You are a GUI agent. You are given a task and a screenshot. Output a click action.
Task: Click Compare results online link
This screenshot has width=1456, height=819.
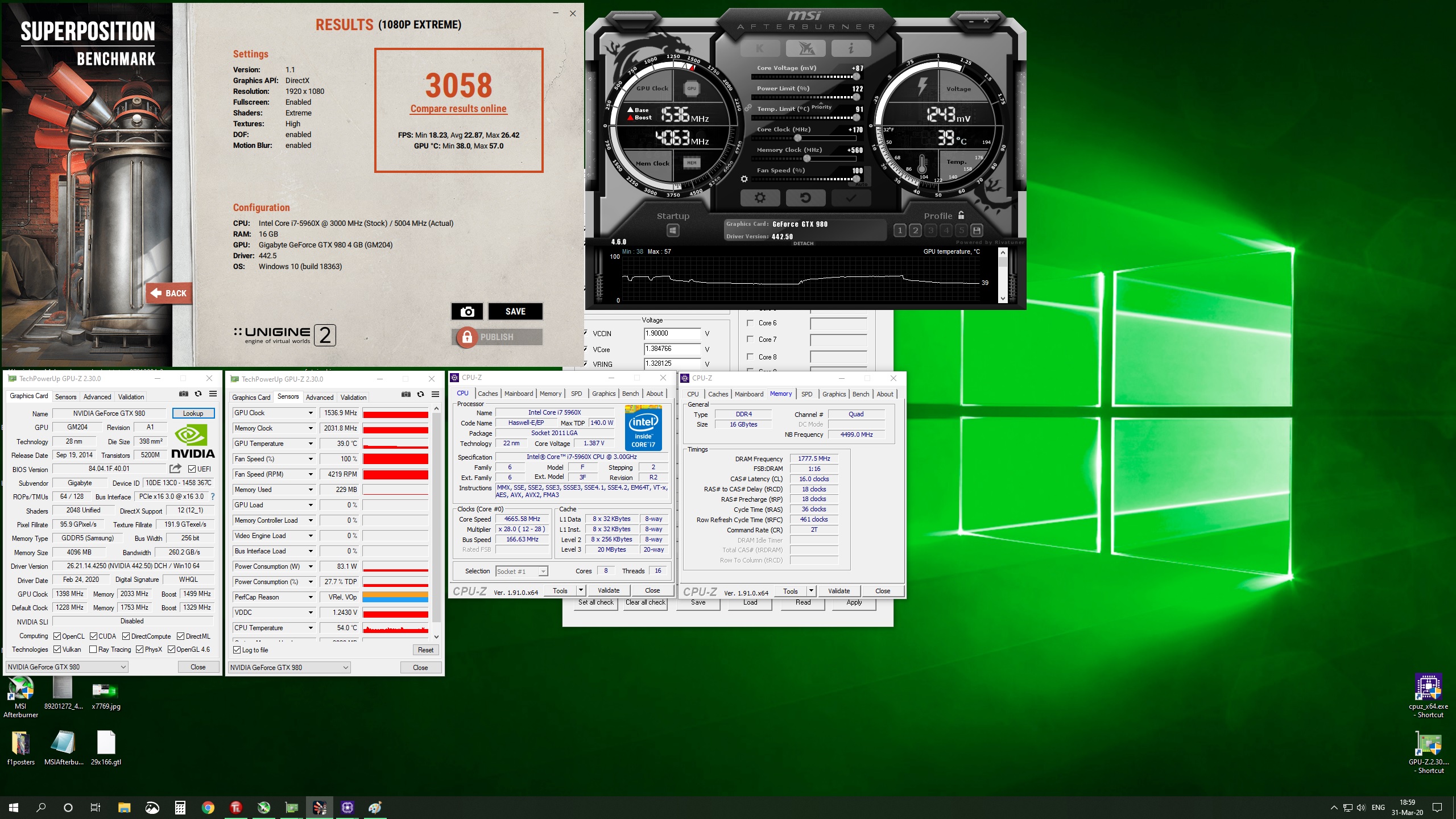[458, 109]
